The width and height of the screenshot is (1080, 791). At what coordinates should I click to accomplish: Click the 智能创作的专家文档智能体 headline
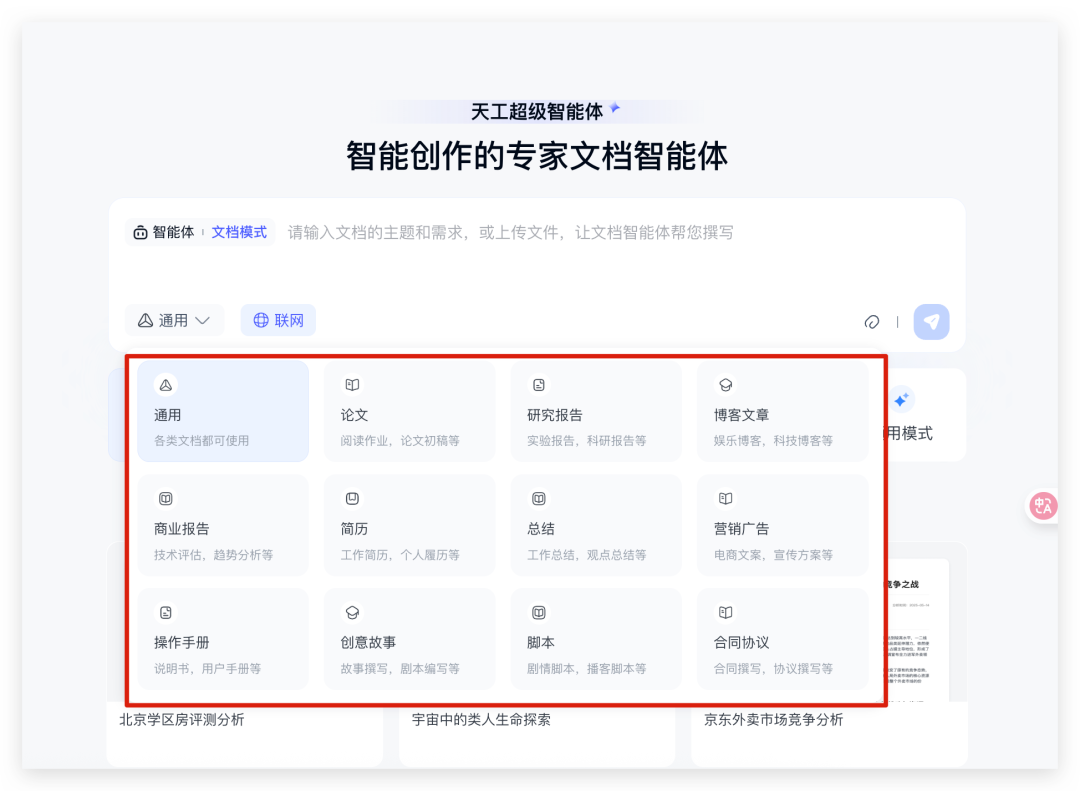[x=537, y=156]
